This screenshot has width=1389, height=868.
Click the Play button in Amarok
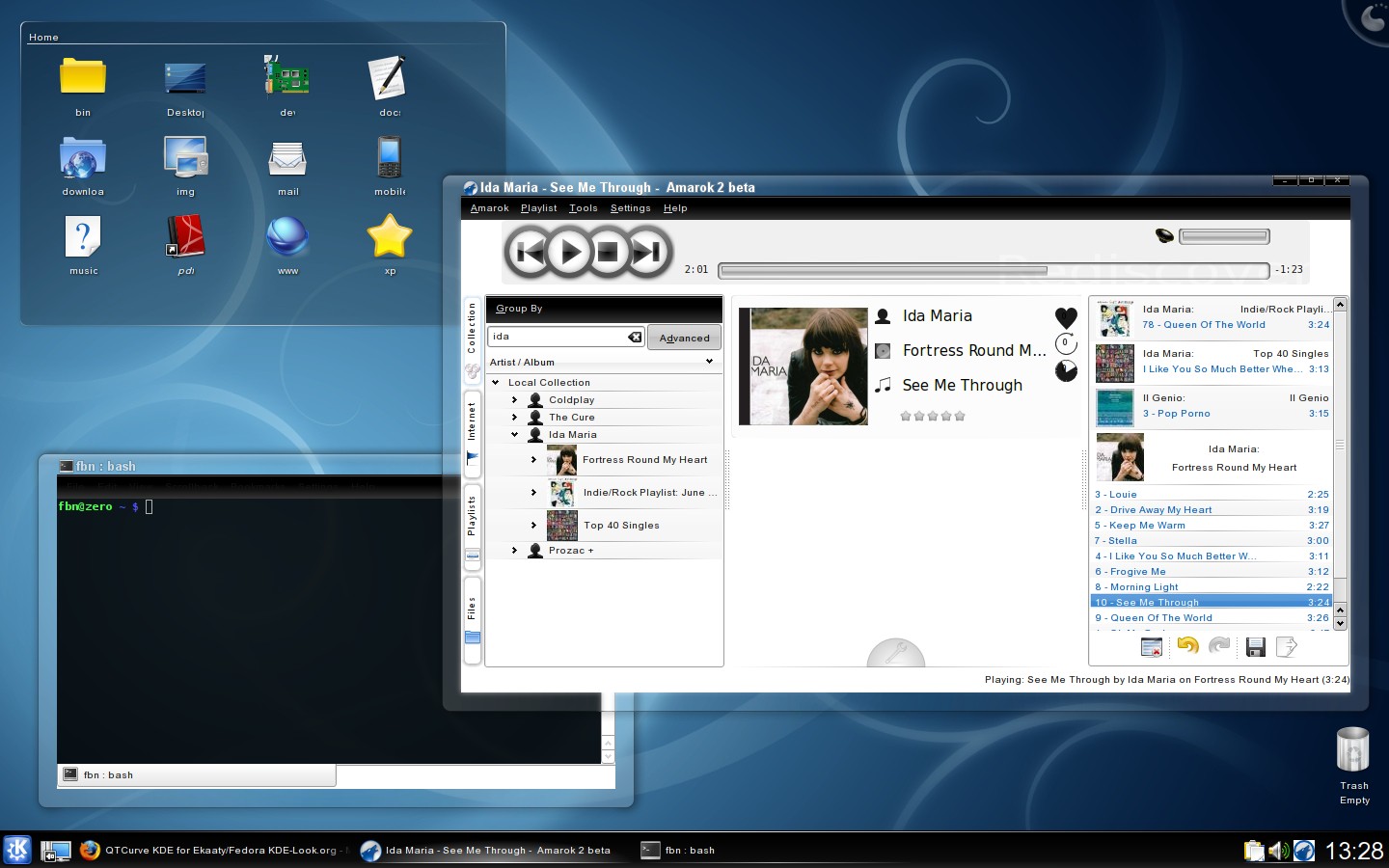pos(569,253)
